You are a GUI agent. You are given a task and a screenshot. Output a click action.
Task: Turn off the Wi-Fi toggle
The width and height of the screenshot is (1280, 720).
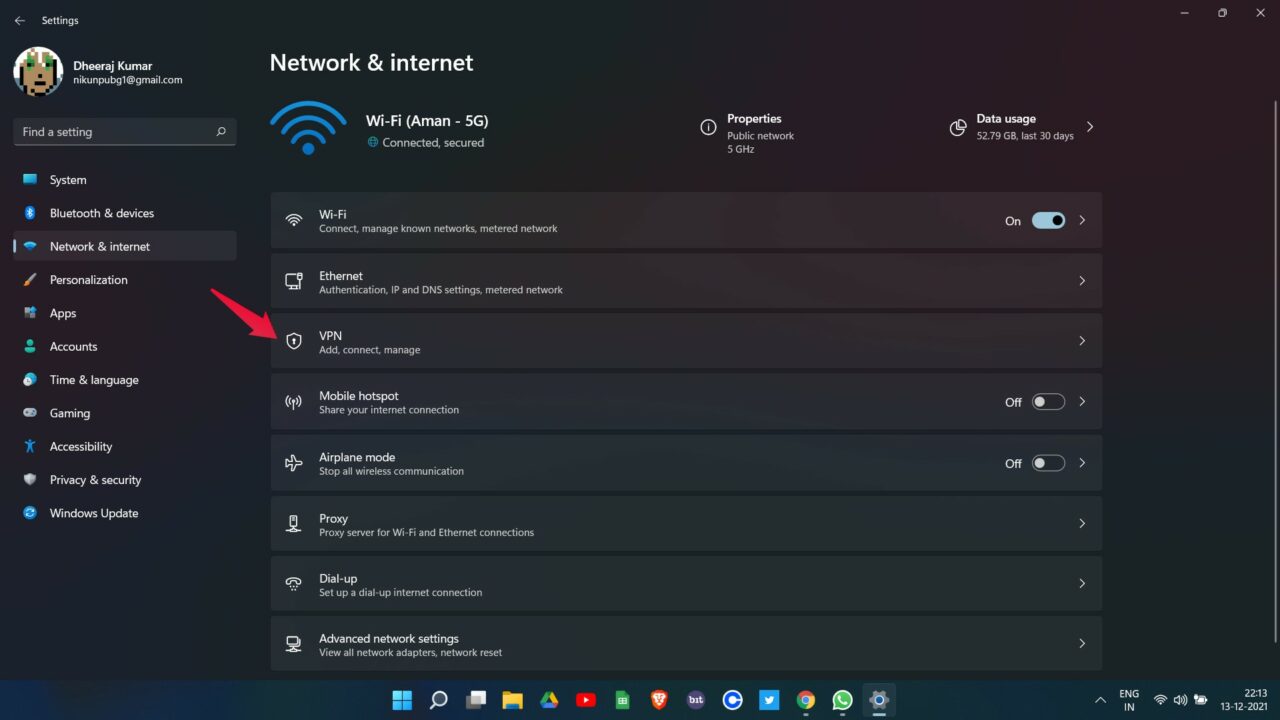pyautogui.click(x=1048, y=220)
